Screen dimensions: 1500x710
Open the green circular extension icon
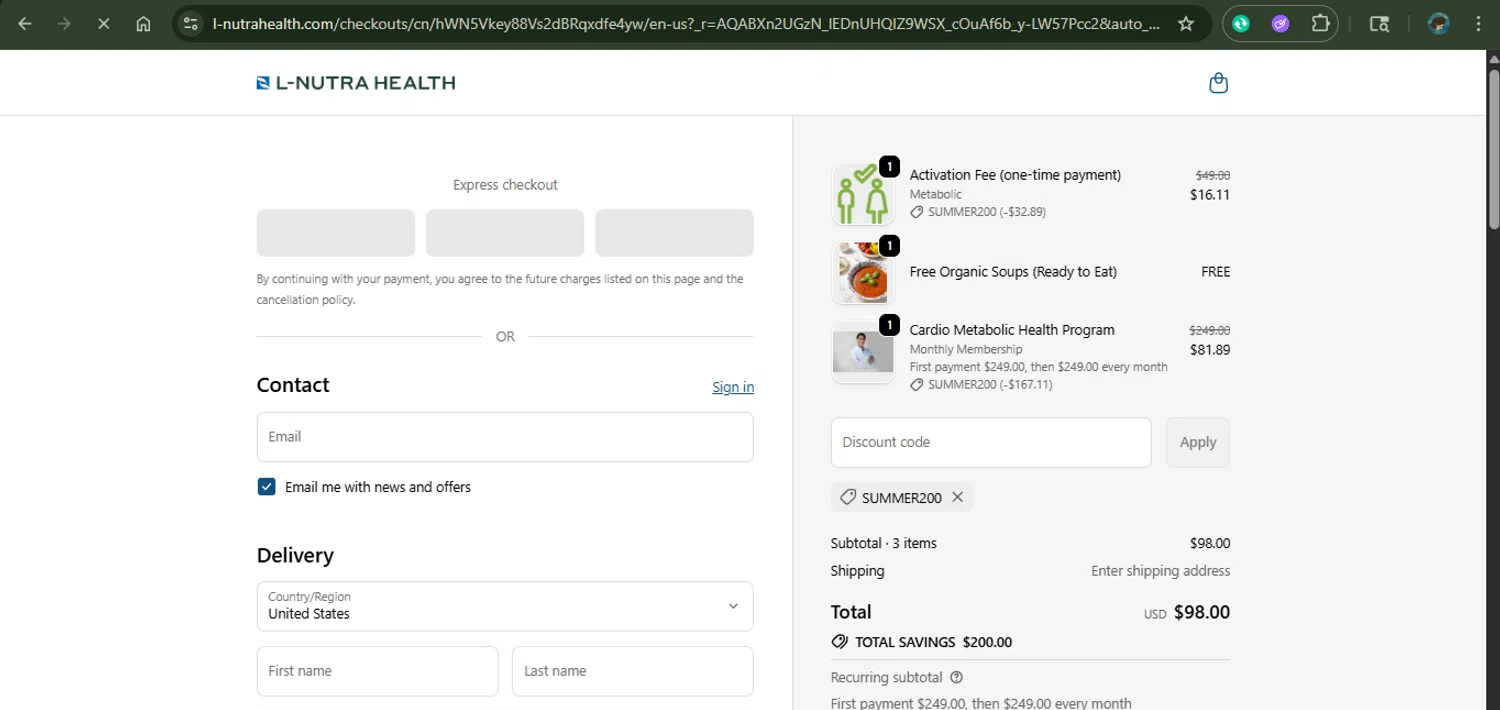[x=1241, y=24]
